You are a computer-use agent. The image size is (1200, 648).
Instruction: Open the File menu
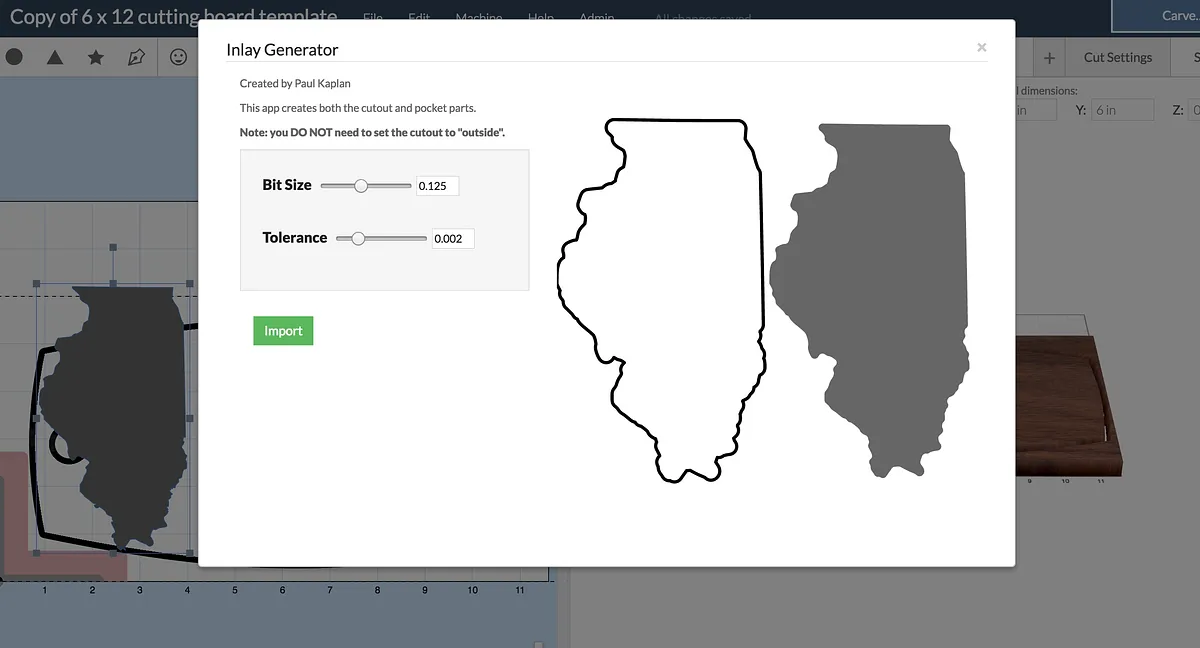pyautogui.click(x=373, y=18)
